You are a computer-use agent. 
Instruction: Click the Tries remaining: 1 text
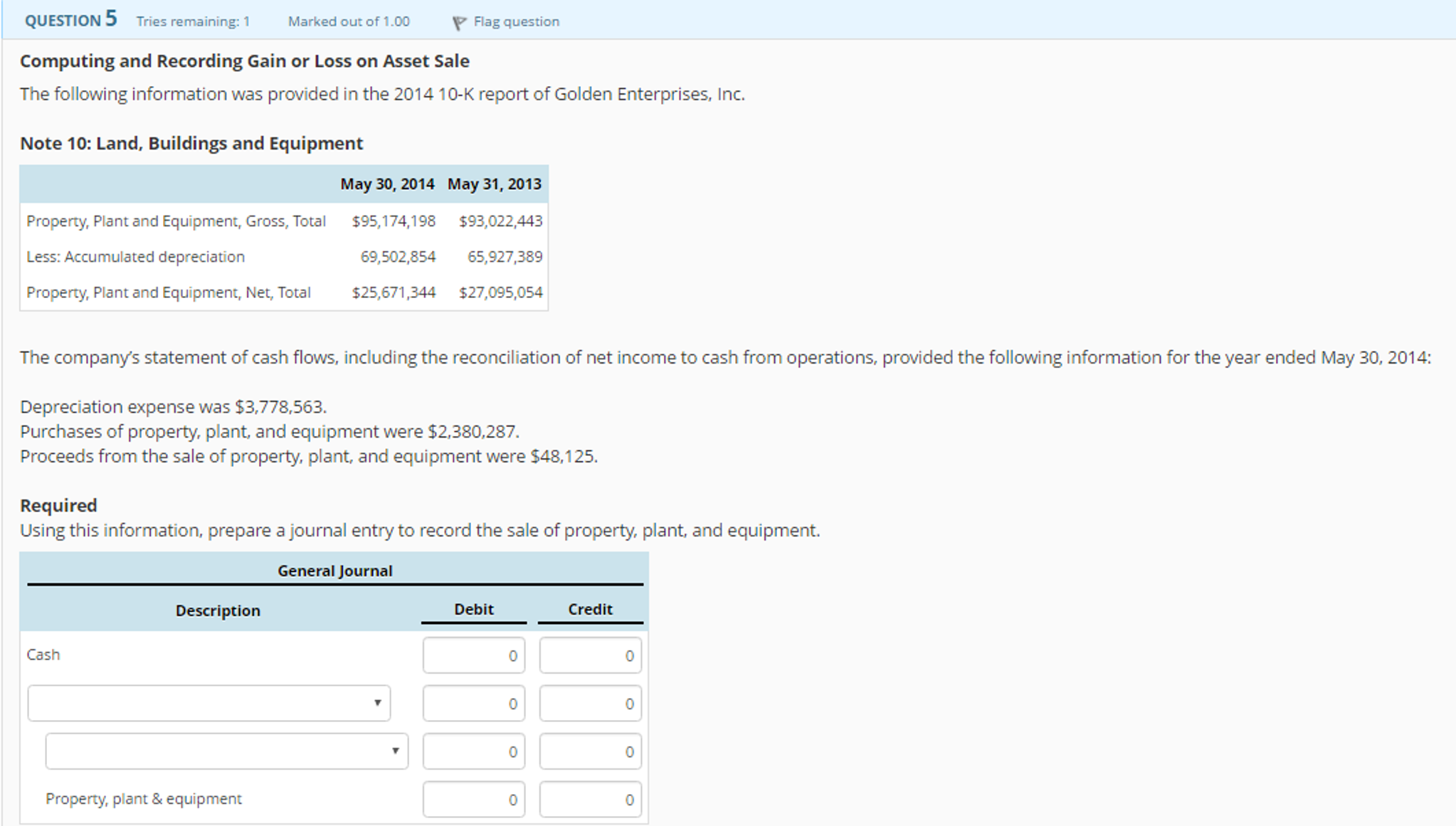coord(193,21)
